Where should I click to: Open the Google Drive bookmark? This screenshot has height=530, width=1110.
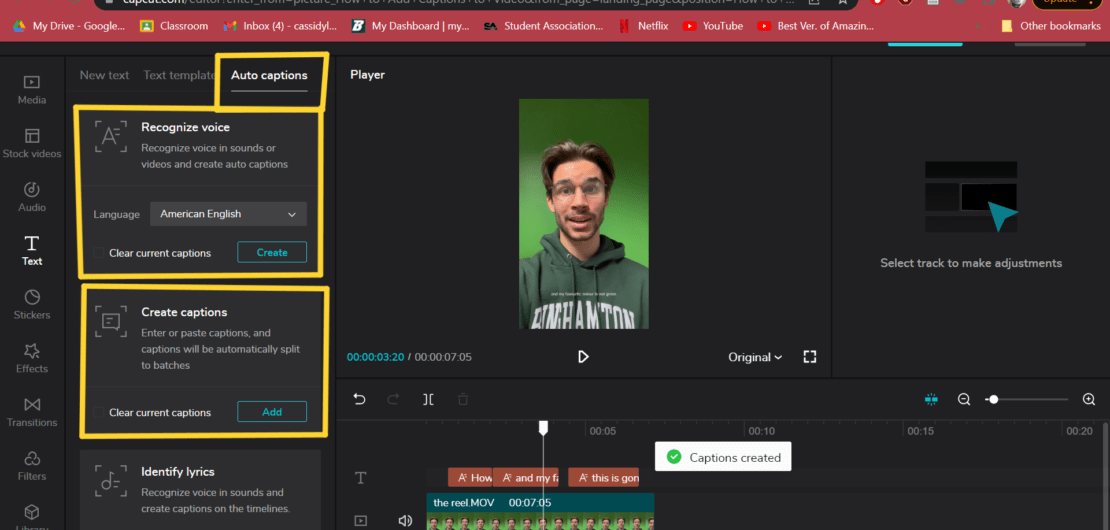(68, 26)
